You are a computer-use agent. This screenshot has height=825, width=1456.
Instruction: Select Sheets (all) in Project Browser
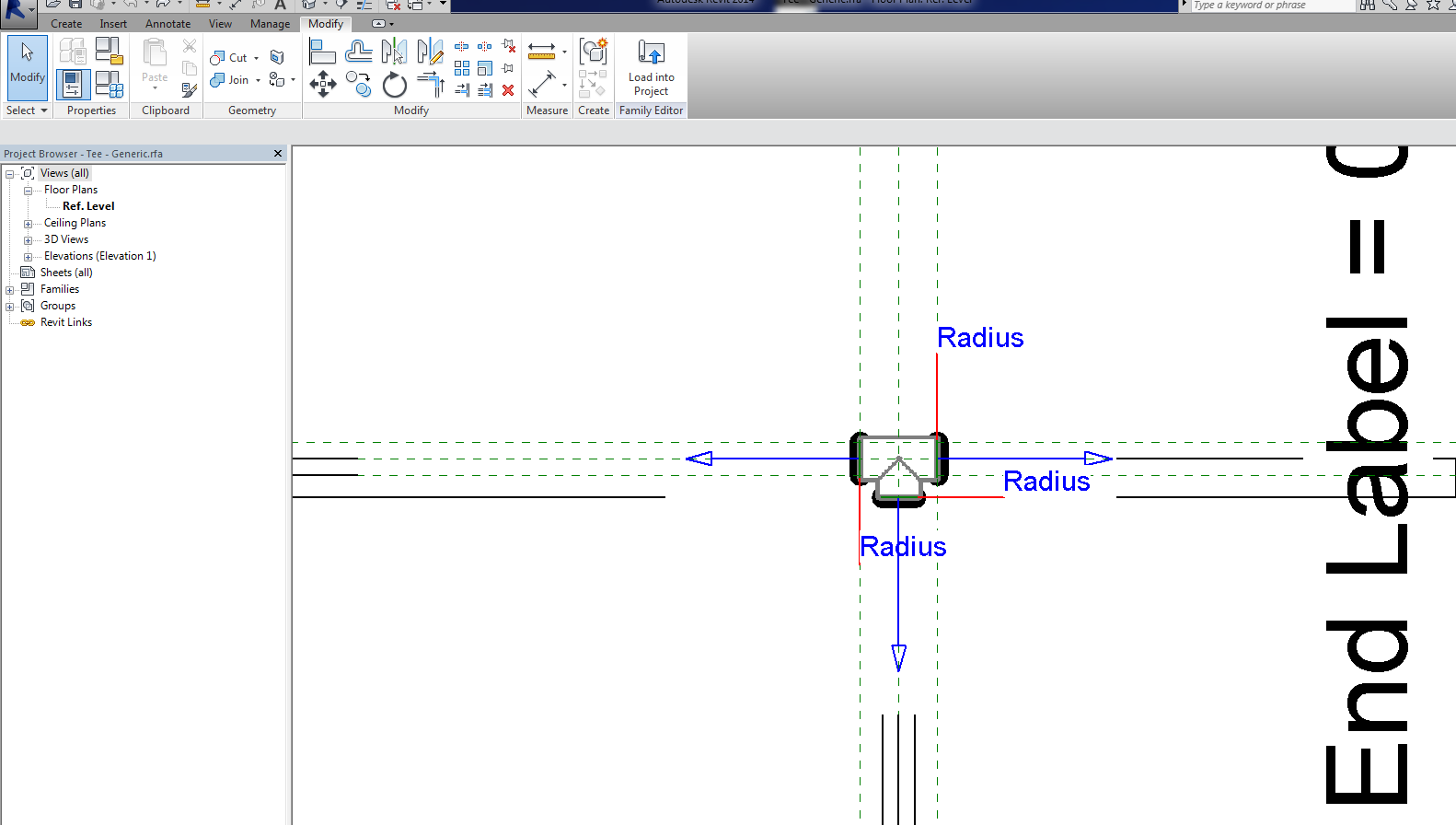(x=66, y=273)
